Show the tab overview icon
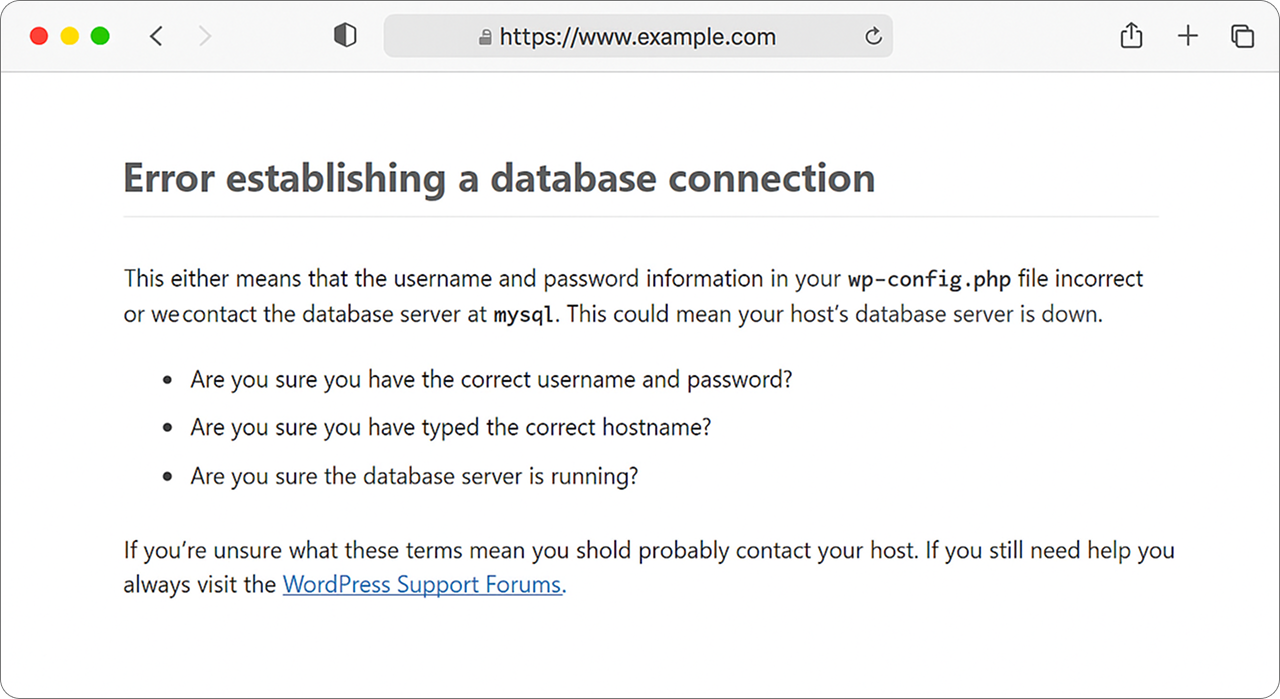 tap(1242, 37)
